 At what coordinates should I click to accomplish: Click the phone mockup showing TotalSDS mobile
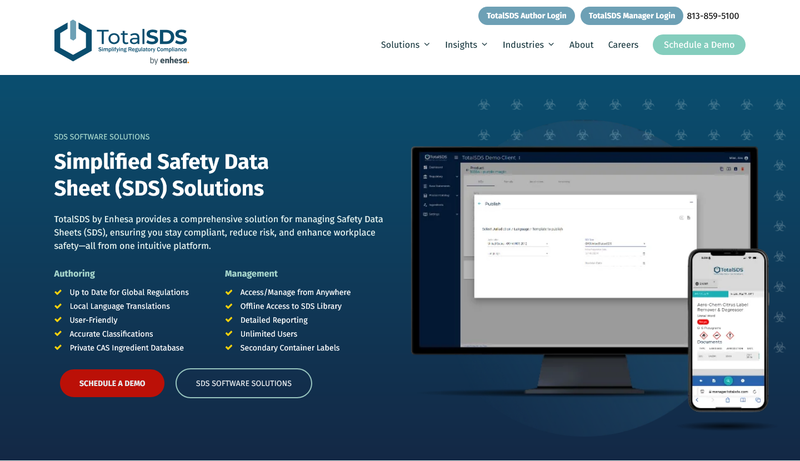pos(728,329)
